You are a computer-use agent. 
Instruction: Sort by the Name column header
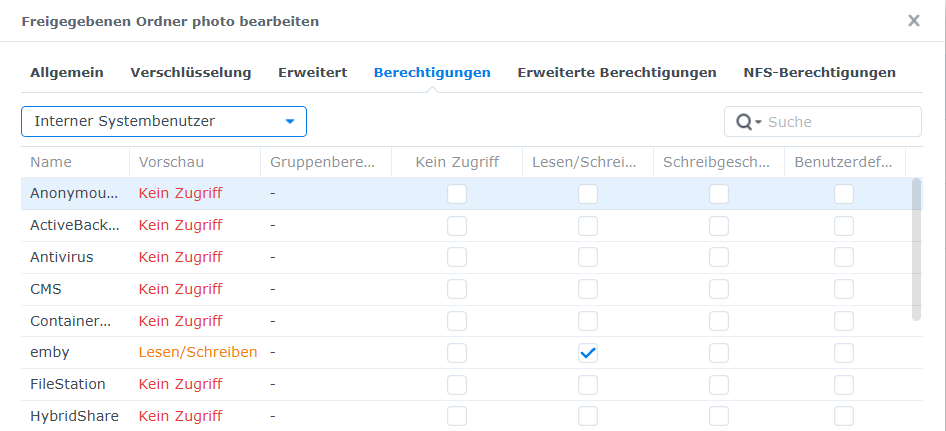pyautogui.click(x=52, y=162)
